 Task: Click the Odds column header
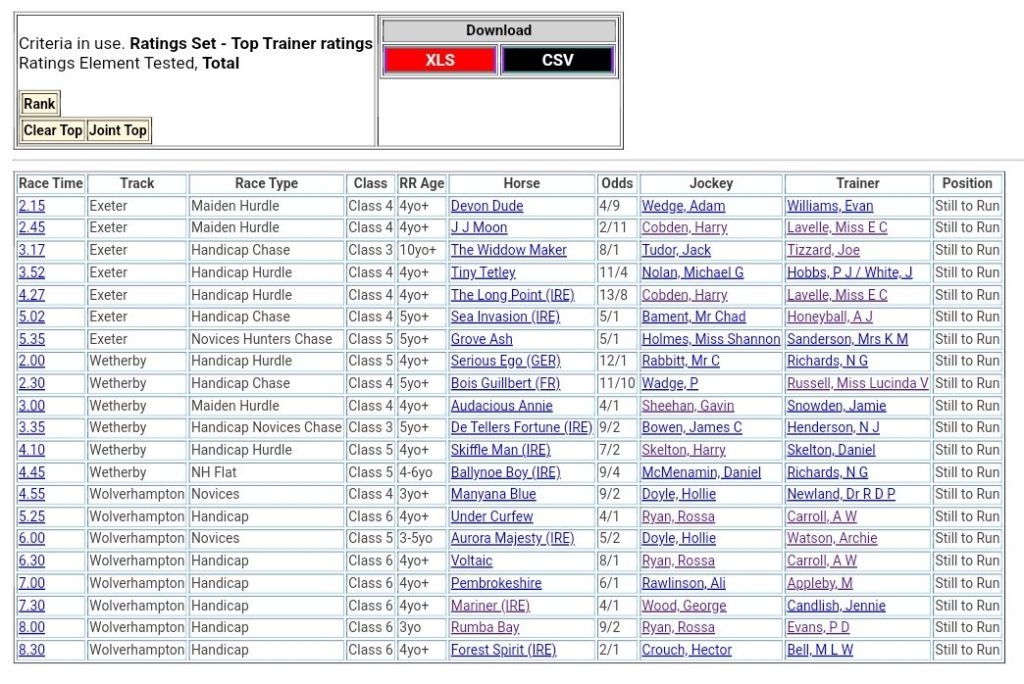pyautogui.click(x=617, y=184)
